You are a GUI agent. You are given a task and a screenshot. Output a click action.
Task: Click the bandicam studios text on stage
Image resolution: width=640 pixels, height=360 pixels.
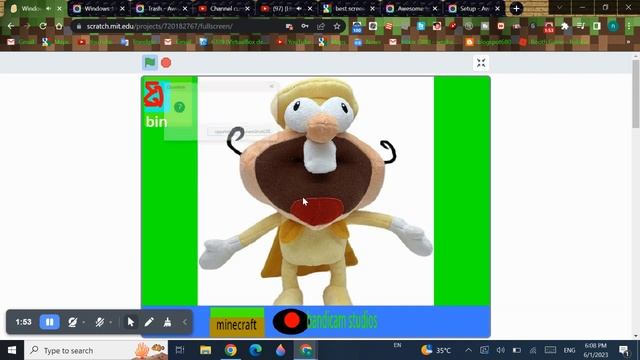click(342, 321)
